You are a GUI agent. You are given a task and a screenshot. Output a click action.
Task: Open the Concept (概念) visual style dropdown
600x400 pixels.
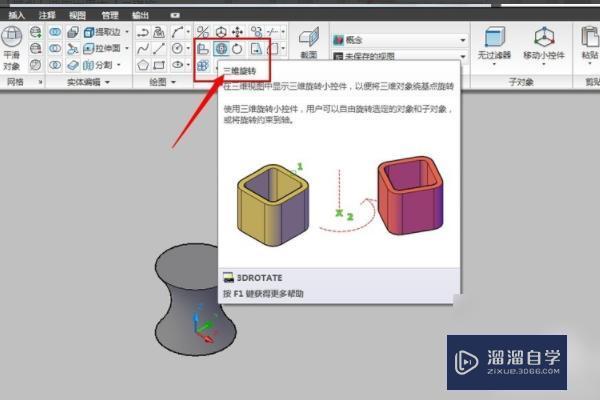tap(400, 40)
